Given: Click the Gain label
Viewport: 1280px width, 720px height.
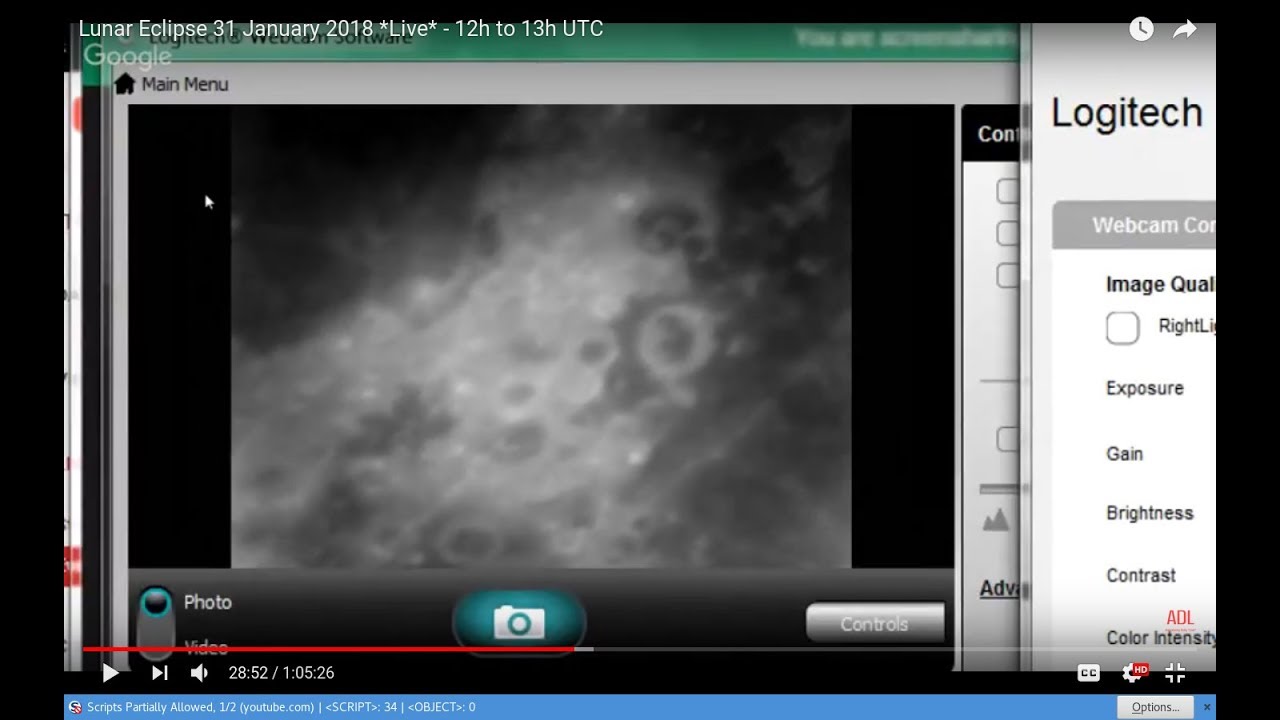Looking at the screenshot, I should [1124, 453].
